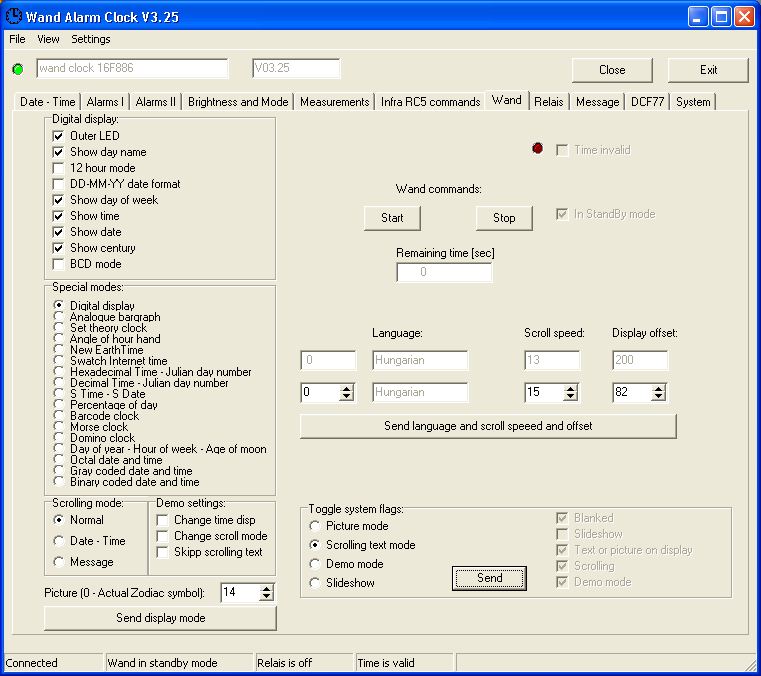Viewport: 761px width, 676px height.
Task: Click the Wand Alarm Clock title bar icon
Action: [x=14, y=16]
